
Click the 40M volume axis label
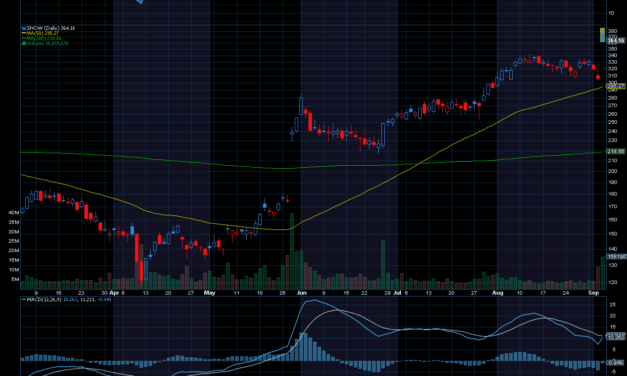[14, 212]
